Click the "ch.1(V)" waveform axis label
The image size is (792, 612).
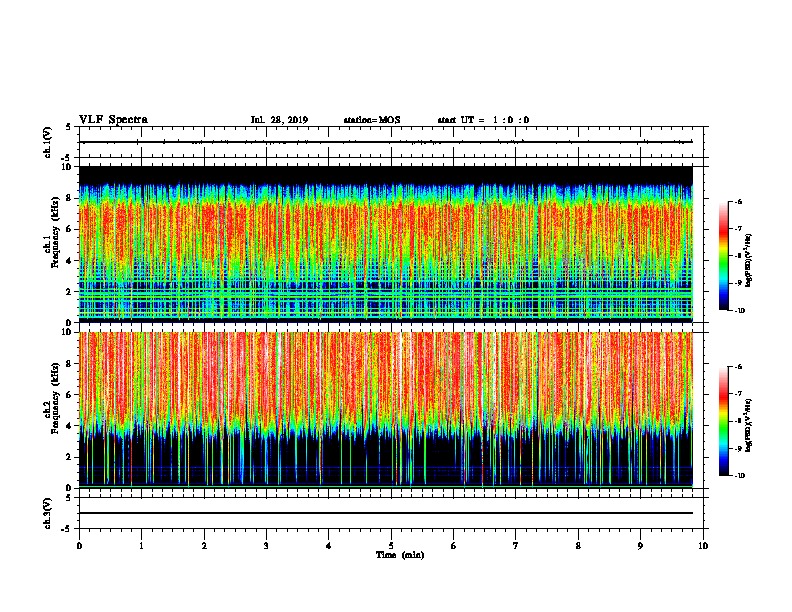point(48,142)
